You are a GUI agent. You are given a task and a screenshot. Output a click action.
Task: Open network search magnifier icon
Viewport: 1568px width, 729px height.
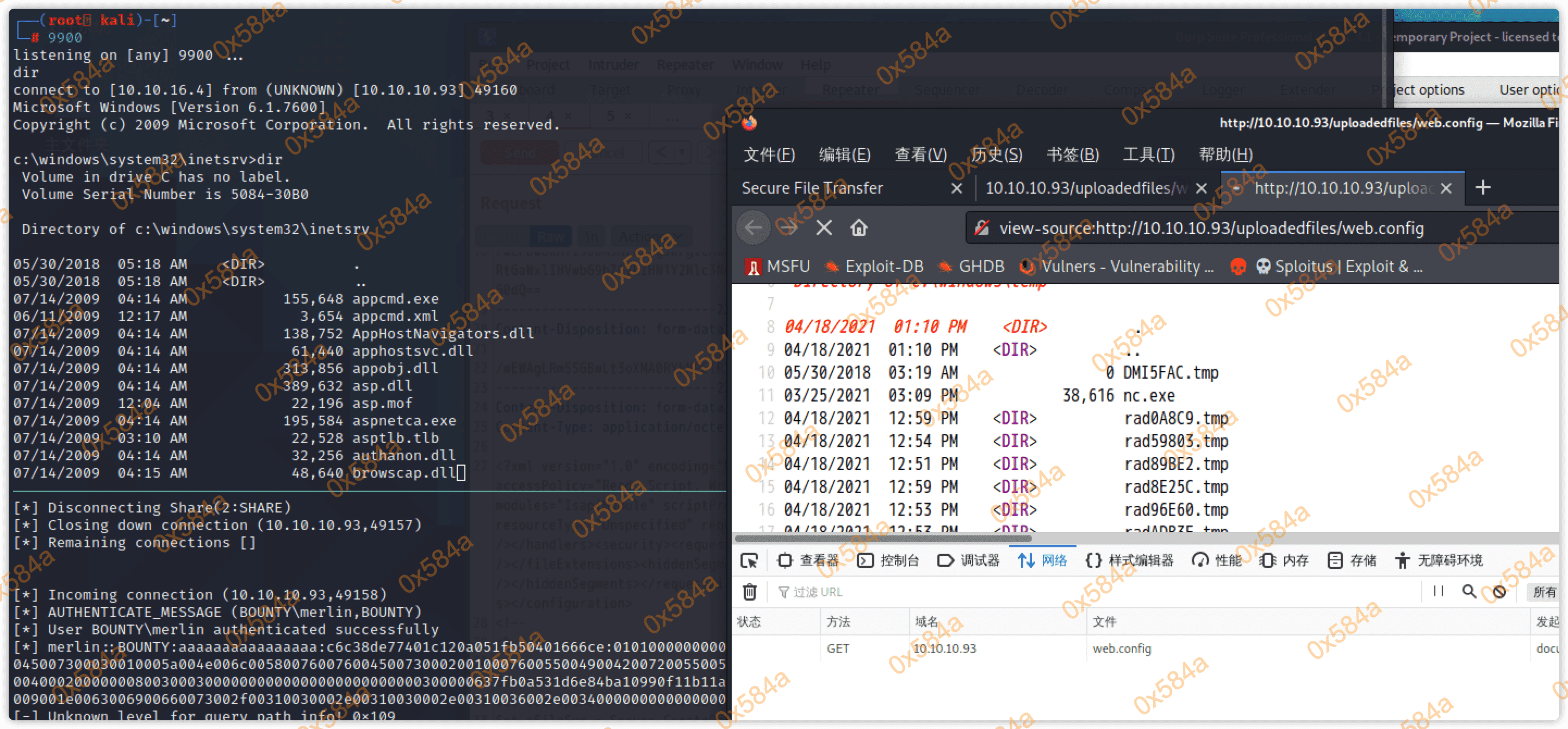(1469, 591)
